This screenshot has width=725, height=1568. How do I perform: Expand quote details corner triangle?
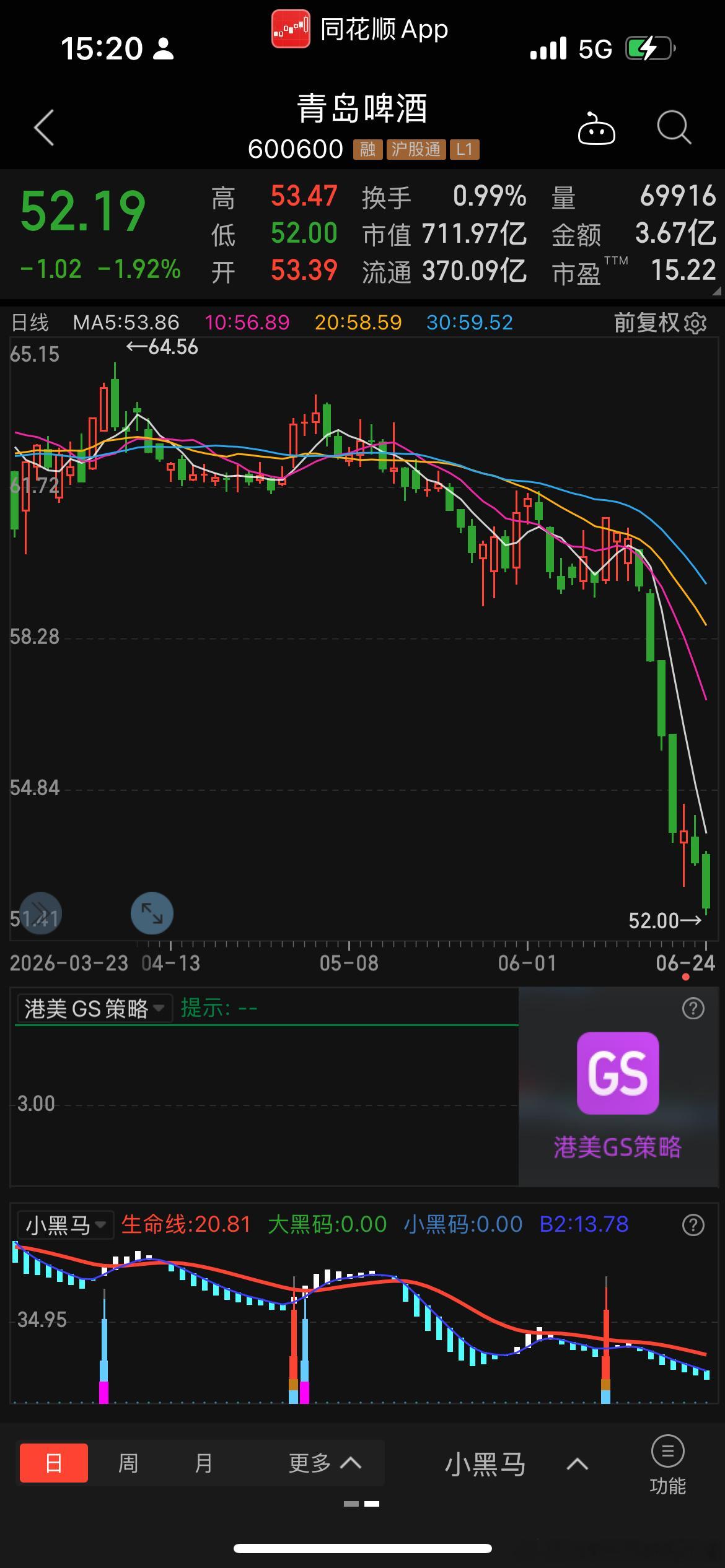716,290
